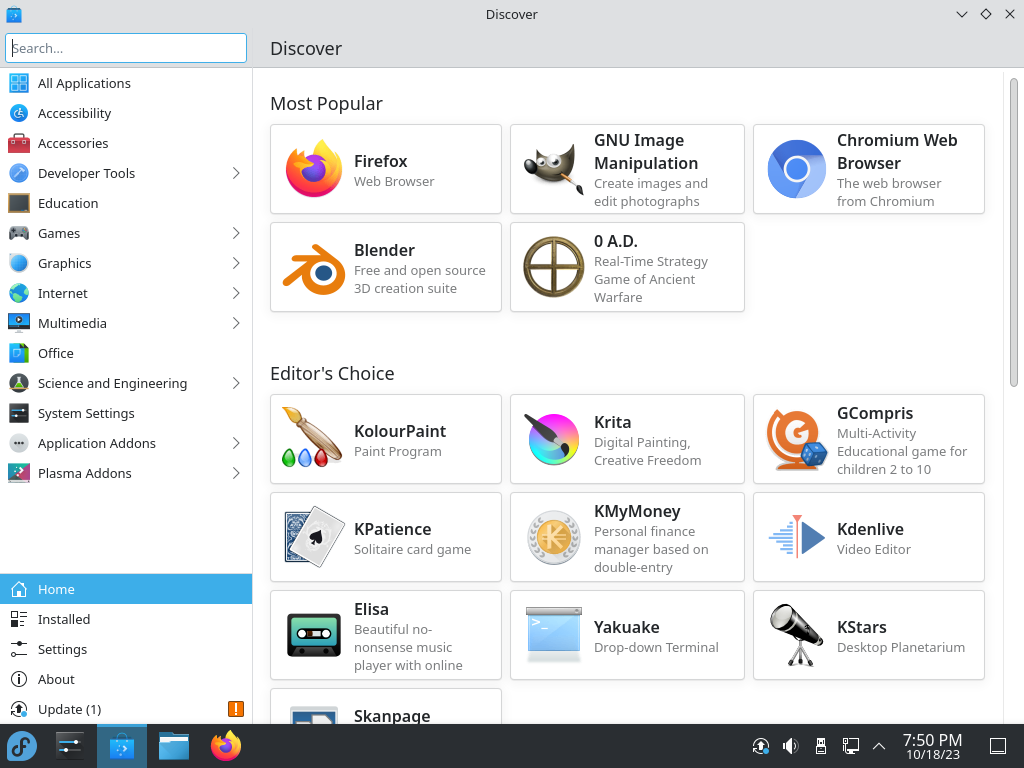Click the updates tray icon
The height and width of the screenshot is (768, 1024).
[x=761, y=746]
